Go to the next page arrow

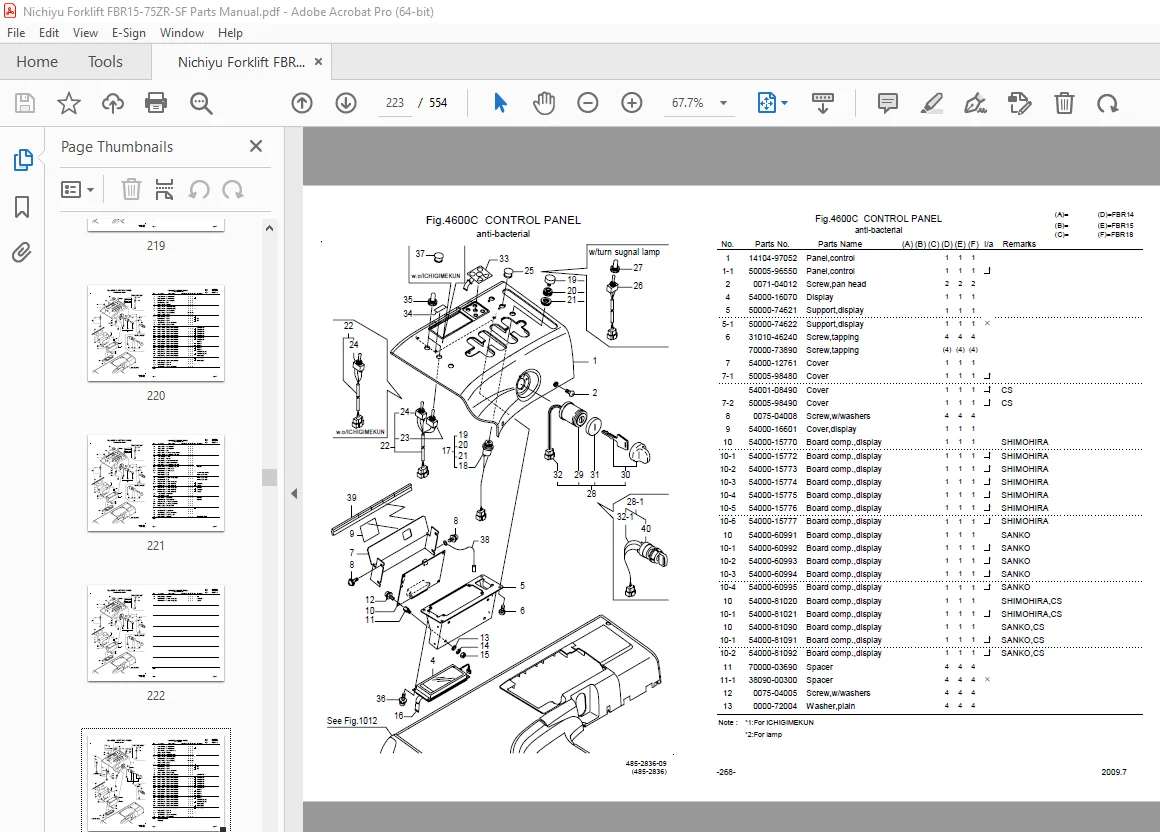tap(345, 103)
